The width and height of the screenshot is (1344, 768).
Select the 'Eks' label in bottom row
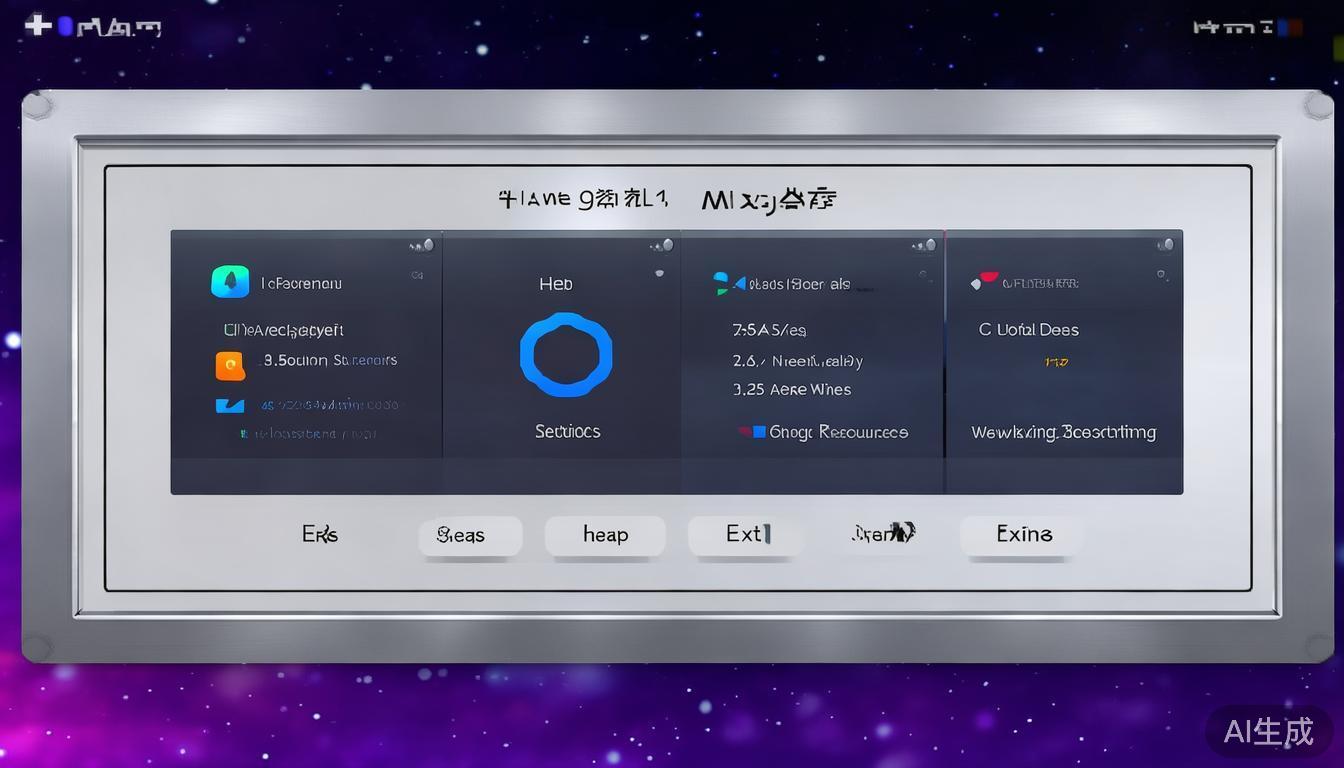click(x=320, y=534)
